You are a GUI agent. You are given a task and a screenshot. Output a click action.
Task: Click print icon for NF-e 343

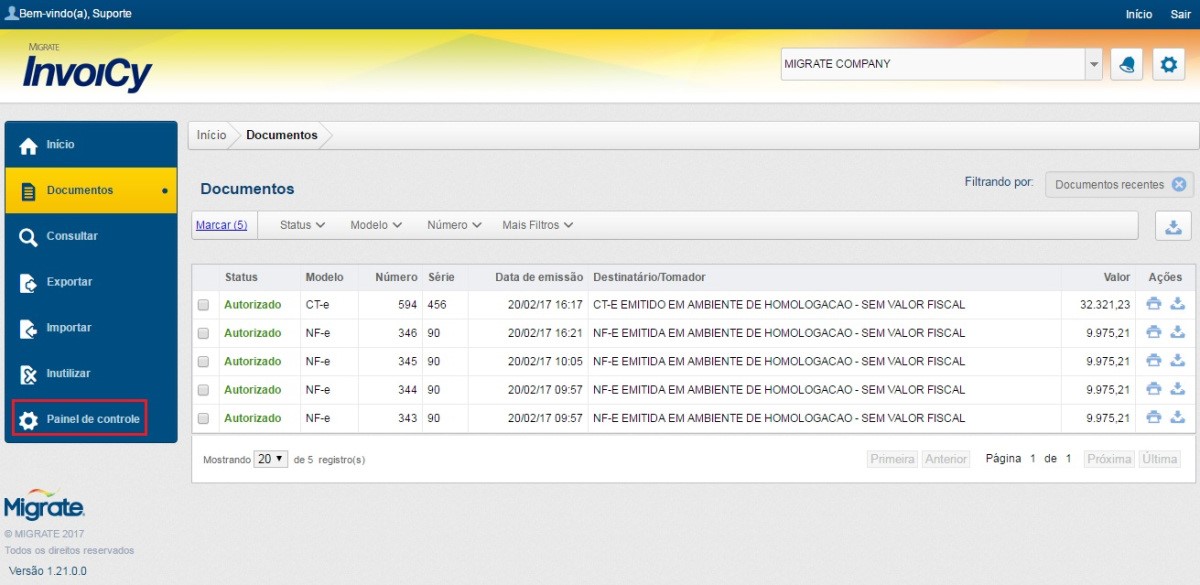[1154, 417]
